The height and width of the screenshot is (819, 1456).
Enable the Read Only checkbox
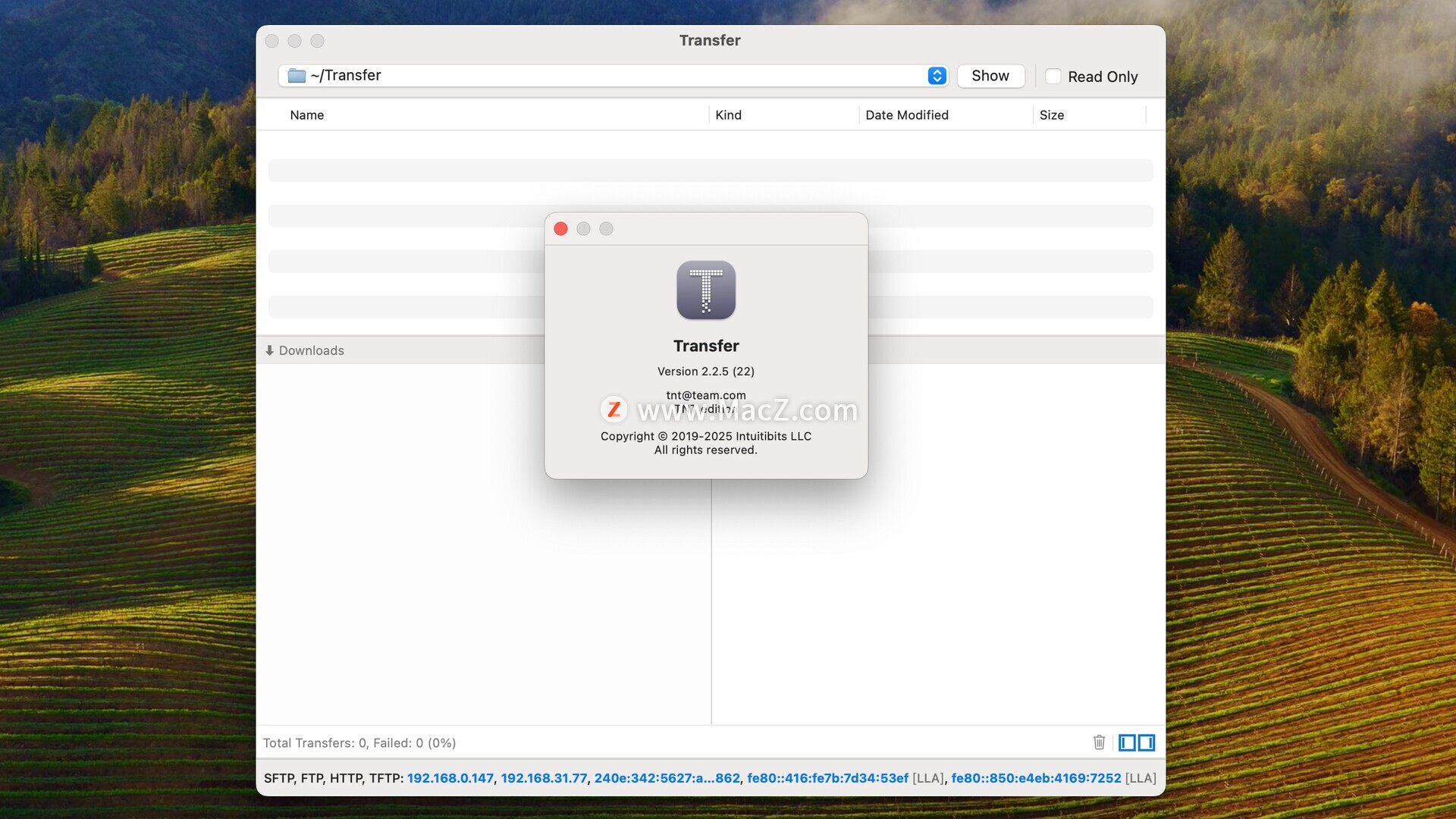coord(1053,77)
